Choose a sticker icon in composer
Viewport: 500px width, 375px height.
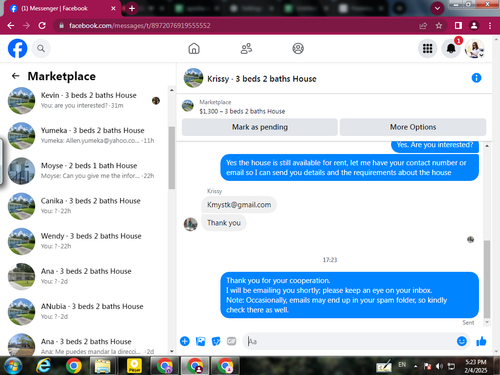pyautogui.click(x=216, y=341)
